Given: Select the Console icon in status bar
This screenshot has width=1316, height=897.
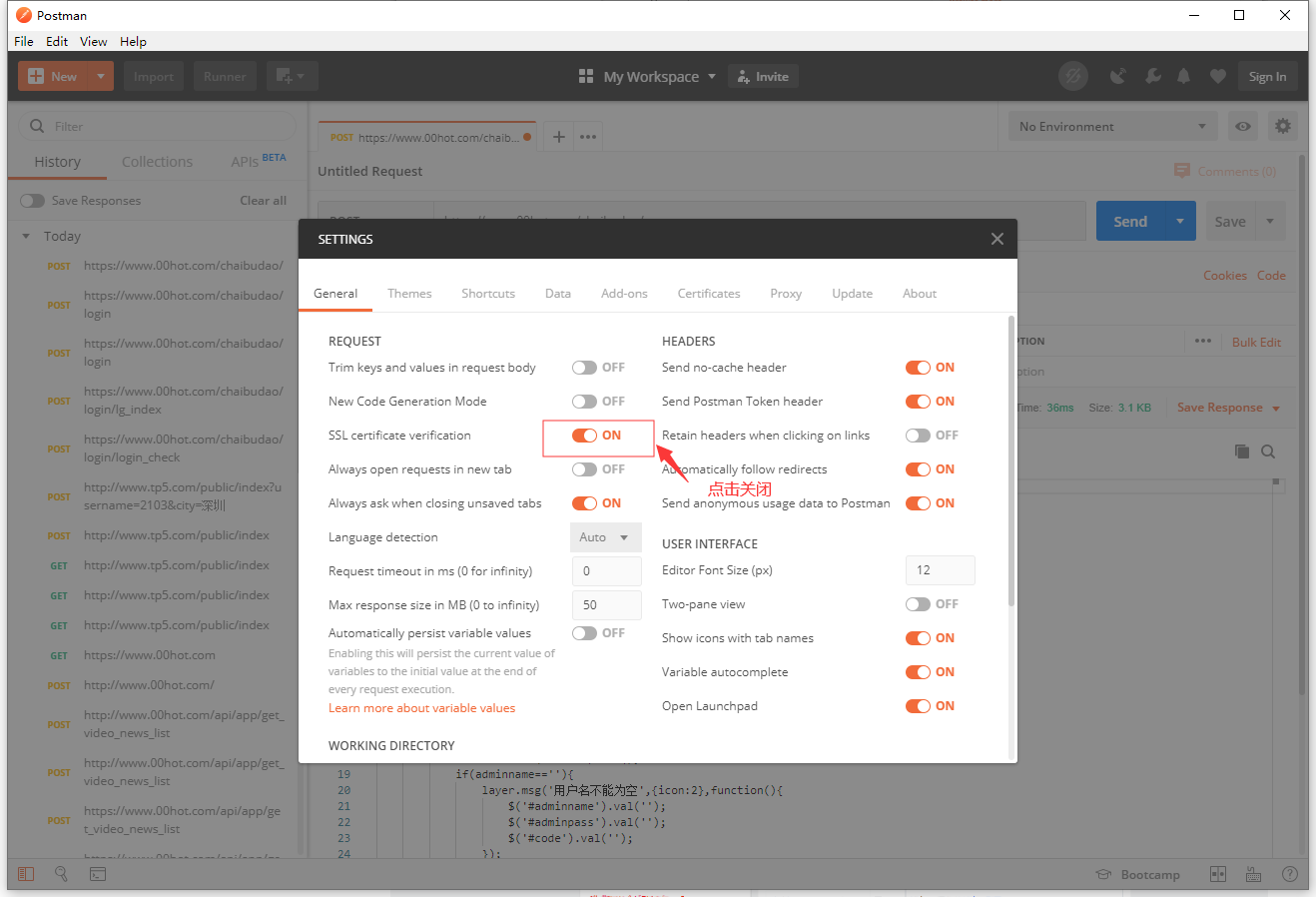Looking at the screenshot, I should tap(98, 874).
